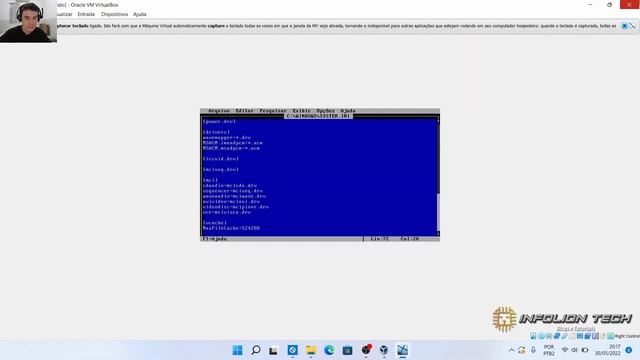Open the taskbar app with red badge

click(x=366, y=350)
